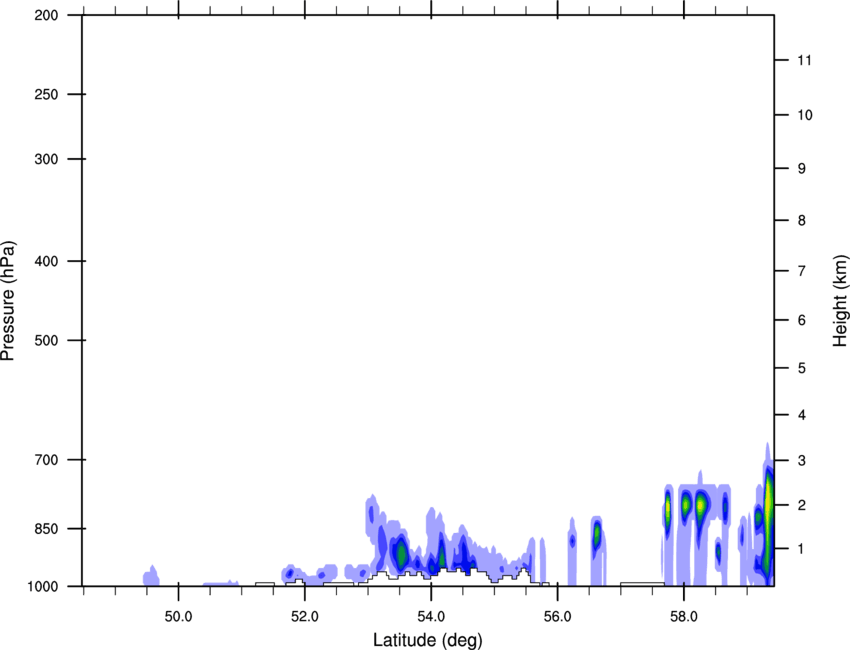Viewport: 850px width, 650px height.
Task: Click the 'Latitude (deg)' axis title
Action: click(x=427, y=640)
